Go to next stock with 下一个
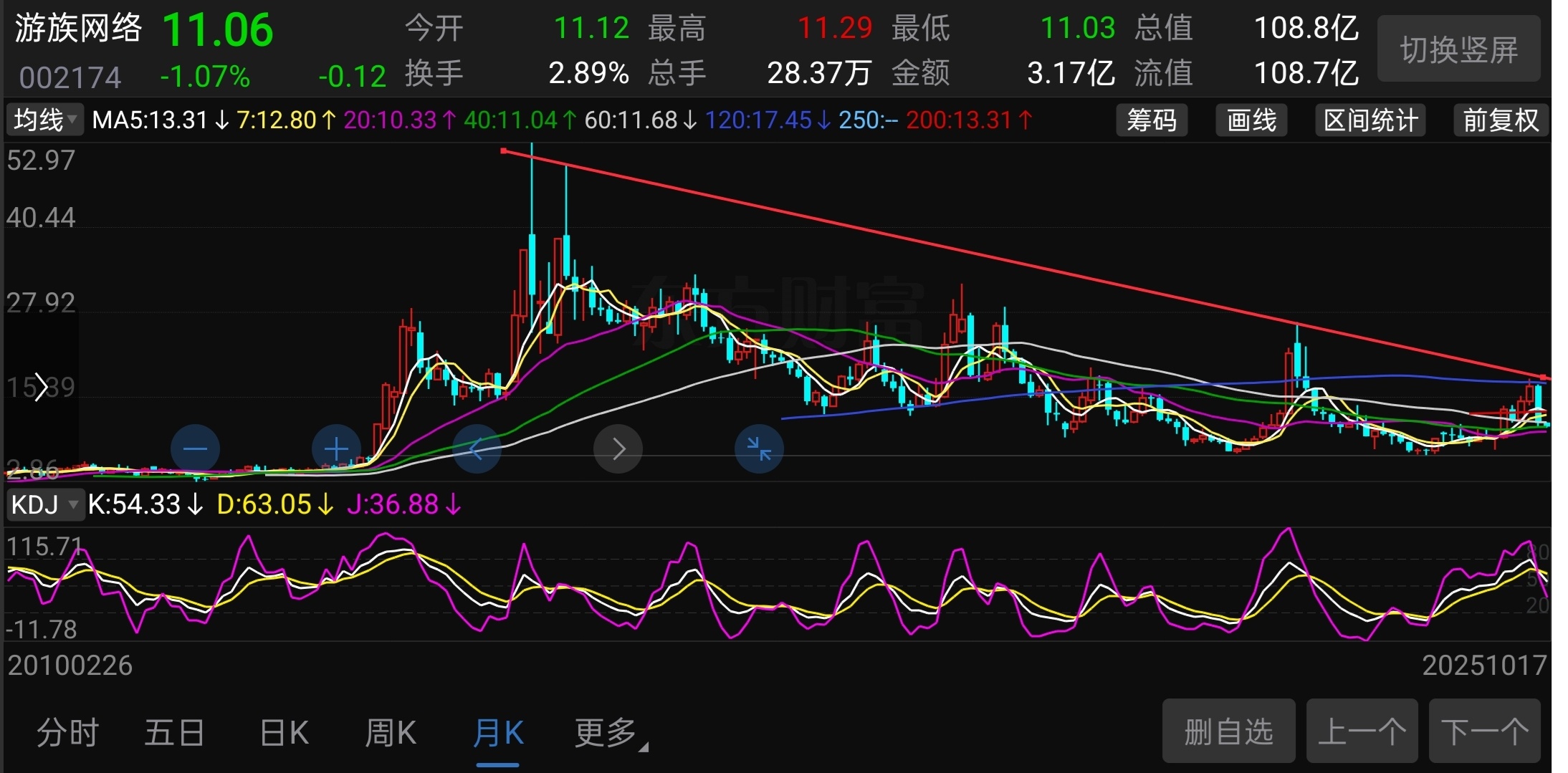 click(x=1484, y=731)
